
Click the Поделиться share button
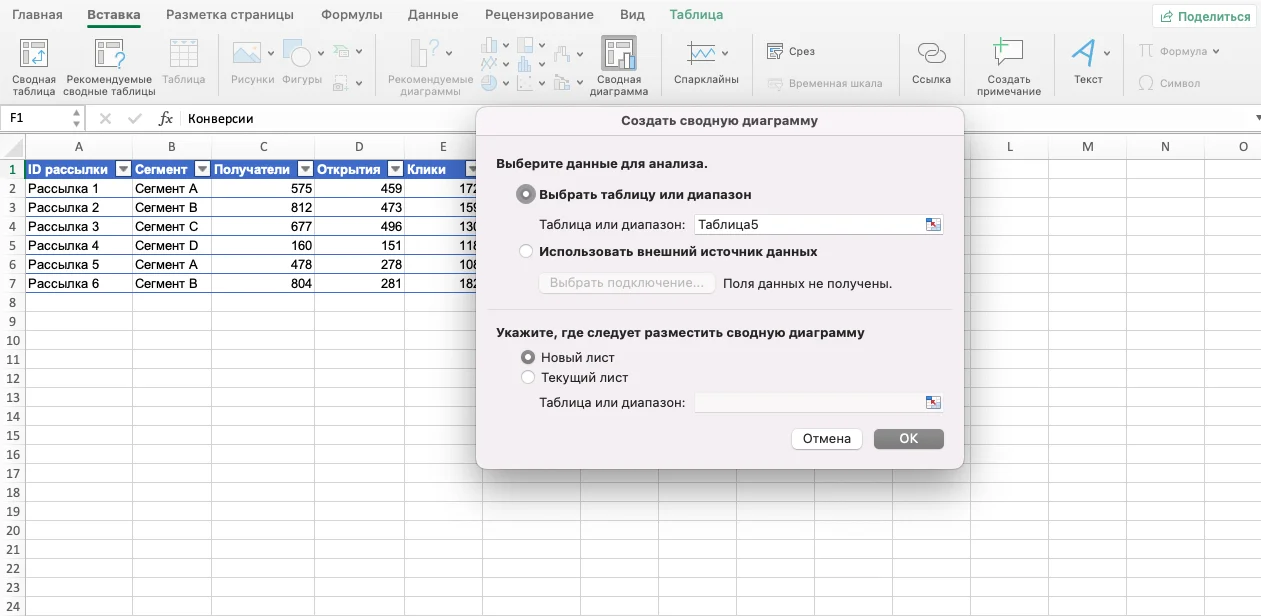pyautogui.click(x=1205, y=16)
